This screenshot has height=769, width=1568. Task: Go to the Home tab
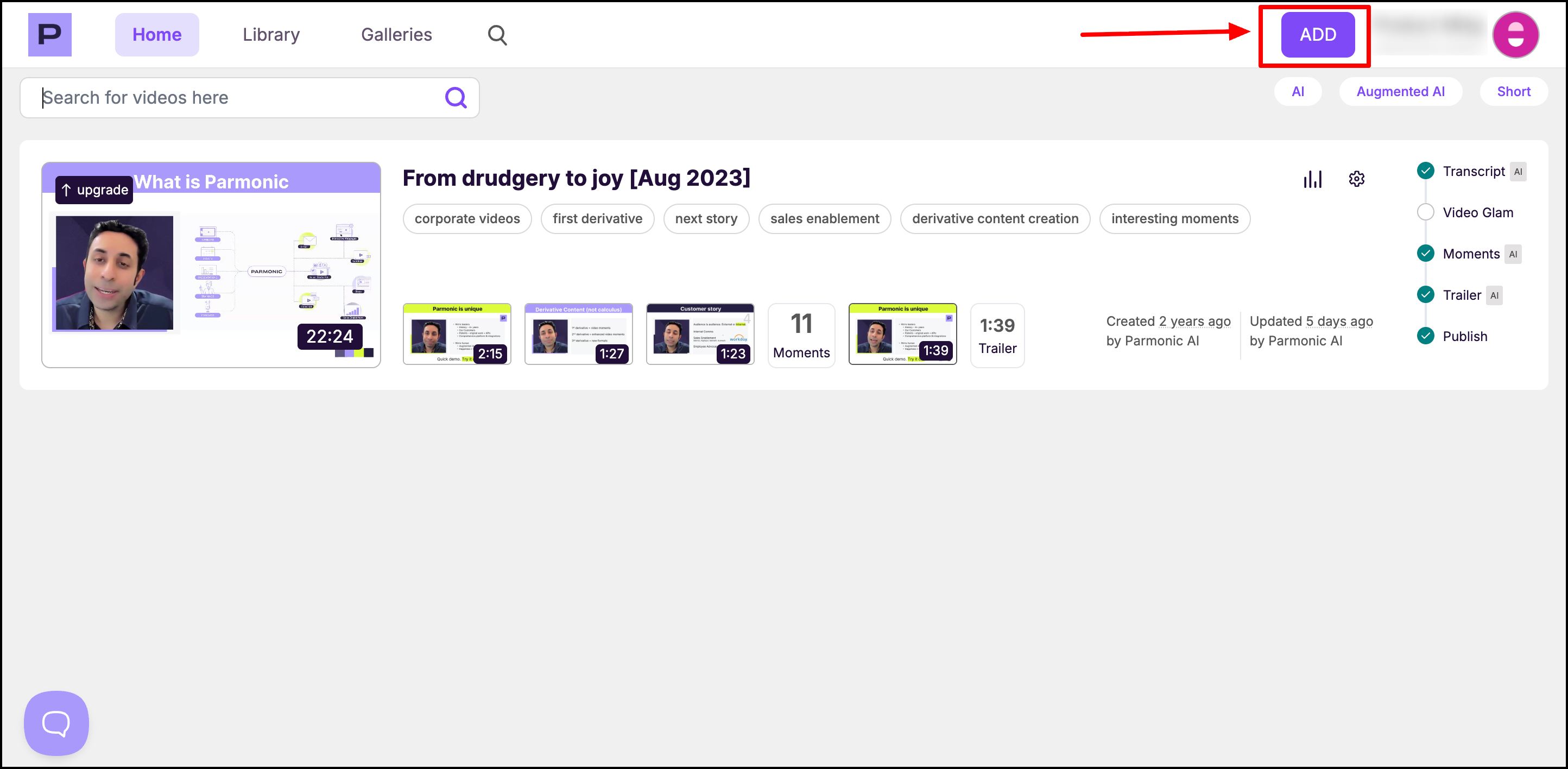pyautogui.click(x=157, y=35)
